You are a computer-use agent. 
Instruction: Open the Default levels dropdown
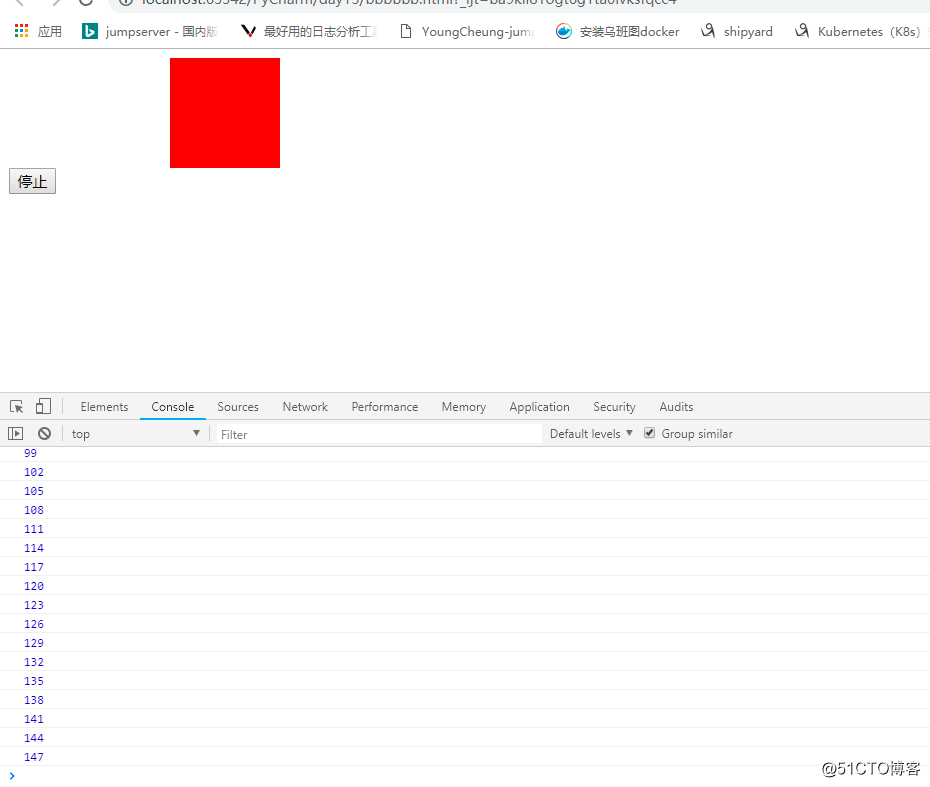591,434
